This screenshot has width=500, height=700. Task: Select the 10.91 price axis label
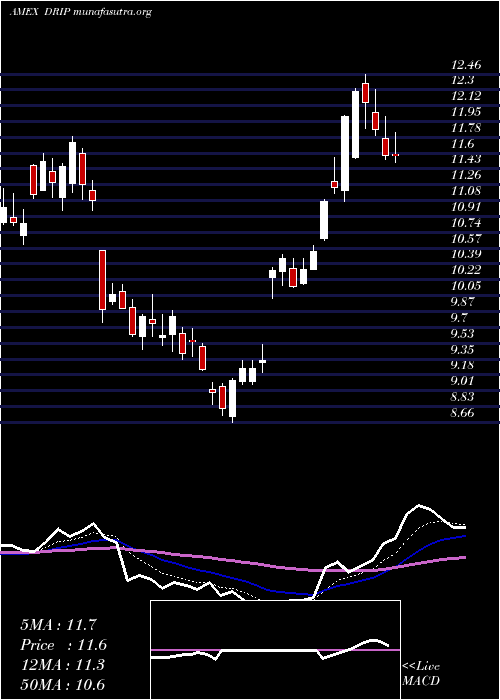pos(466,207)
